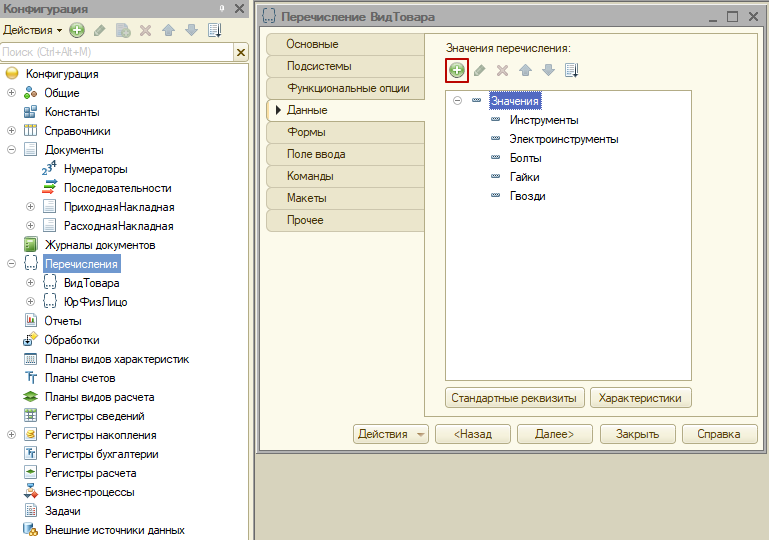
Task: Expand the ПриходнаяНакладная document
Action: (30, 206)
